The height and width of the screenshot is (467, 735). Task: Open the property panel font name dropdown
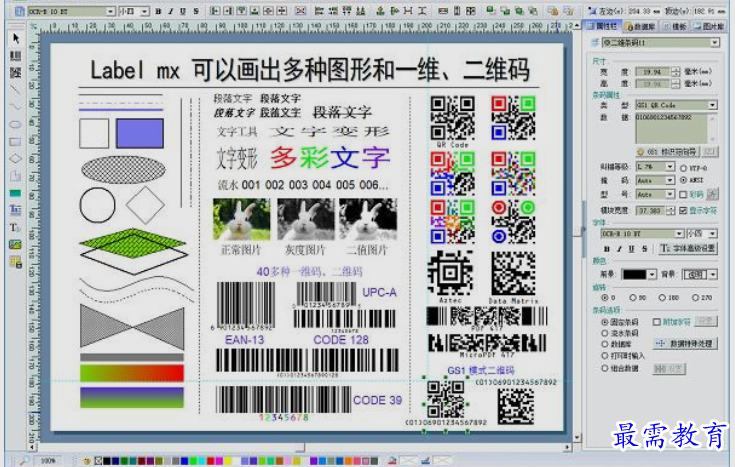point(679,234)
